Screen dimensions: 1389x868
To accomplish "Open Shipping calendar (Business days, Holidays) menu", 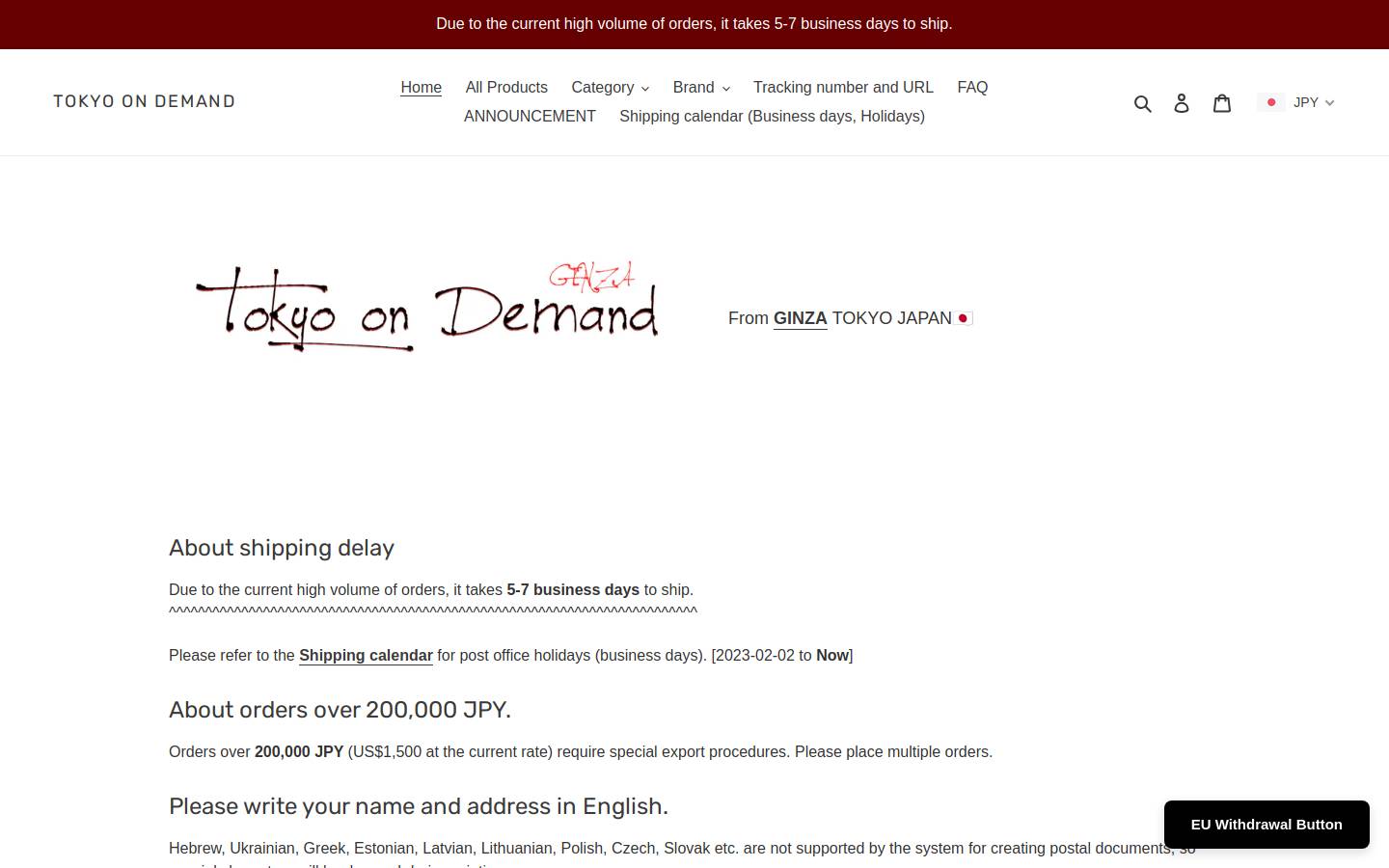I will (x=772, y=117).
